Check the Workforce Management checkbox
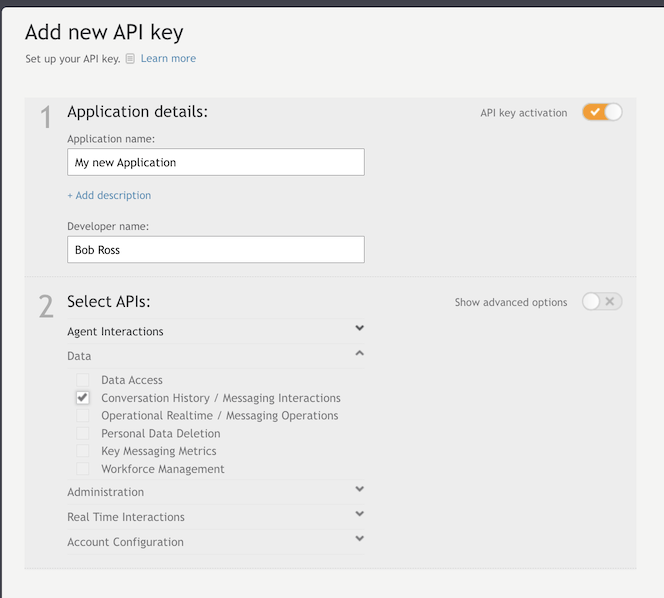This screenshot has width=664, height=598. tap(83, 468)
